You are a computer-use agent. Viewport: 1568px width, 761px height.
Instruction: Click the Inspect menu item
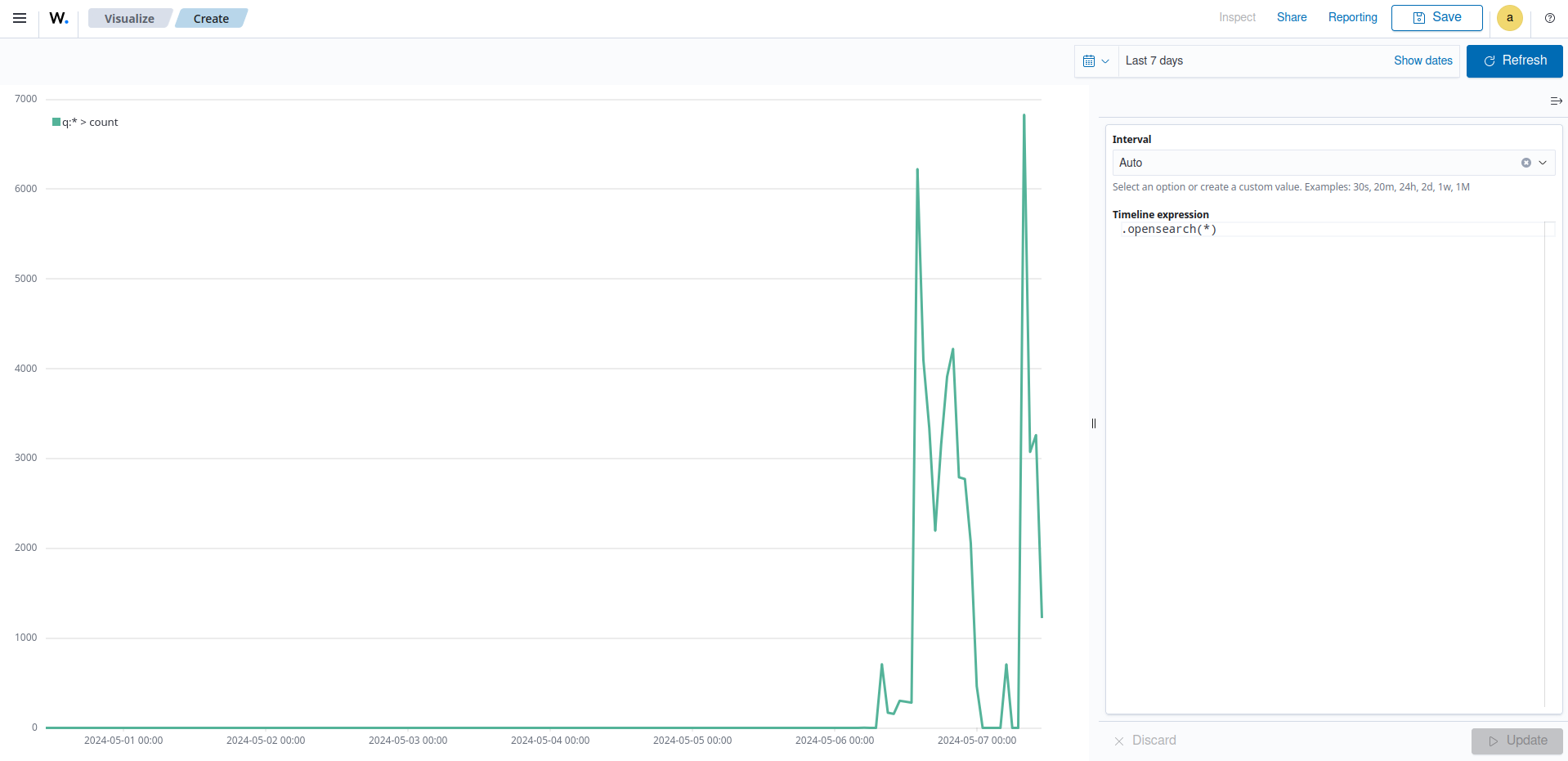point(1237,17)
